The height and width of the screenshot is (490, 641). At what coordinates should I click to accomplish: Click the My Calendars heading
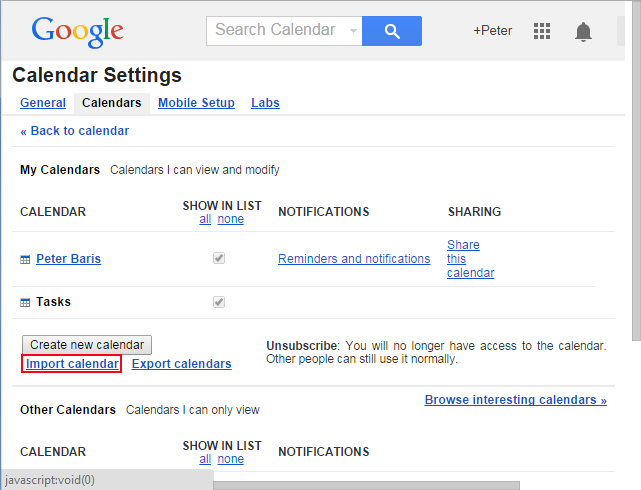click(60, 170)
